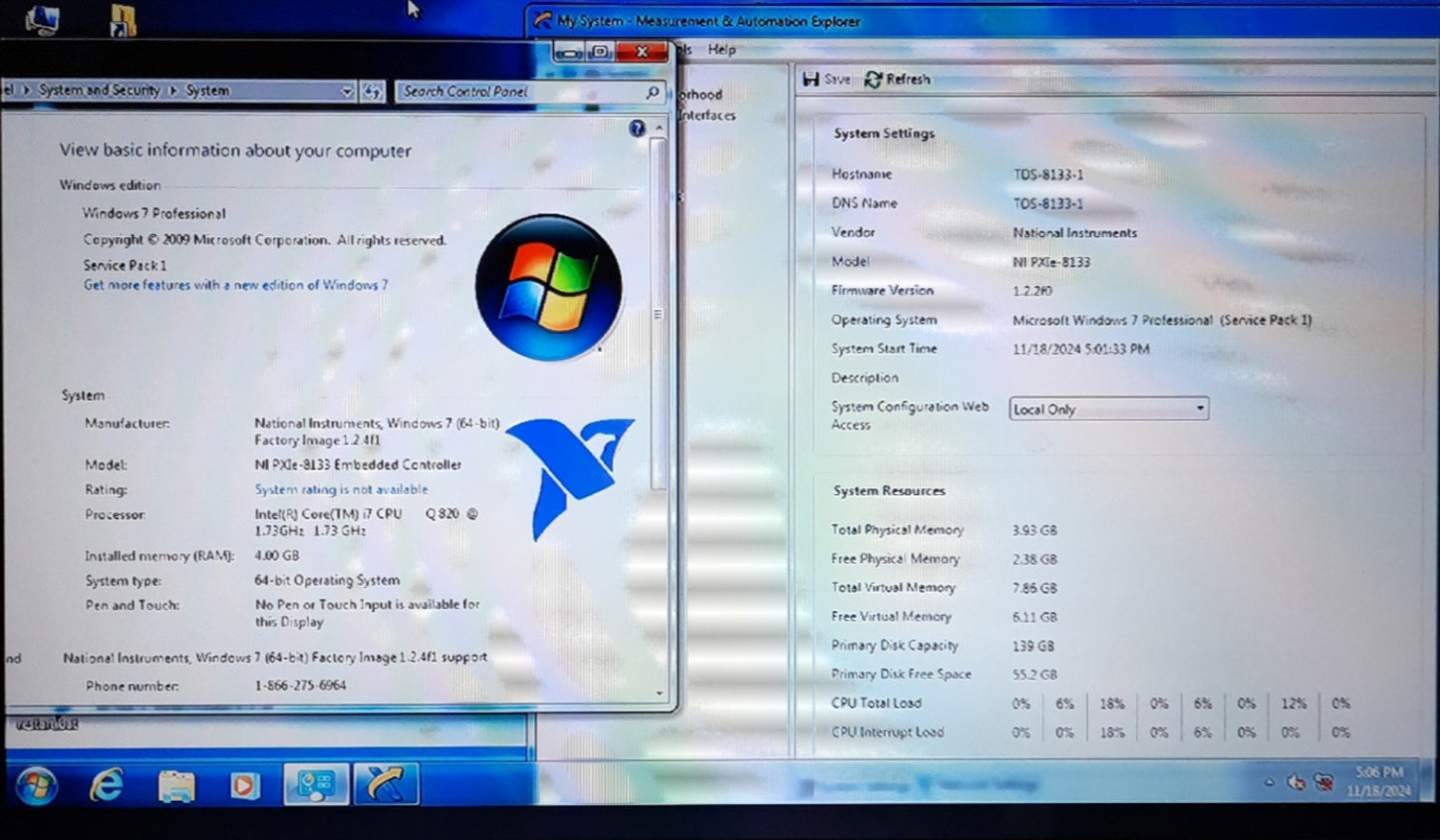The height and width of the screenshot is (840, 1440).
Task: Open Internet Explorer from the taskbar
Action: point(107,786)
